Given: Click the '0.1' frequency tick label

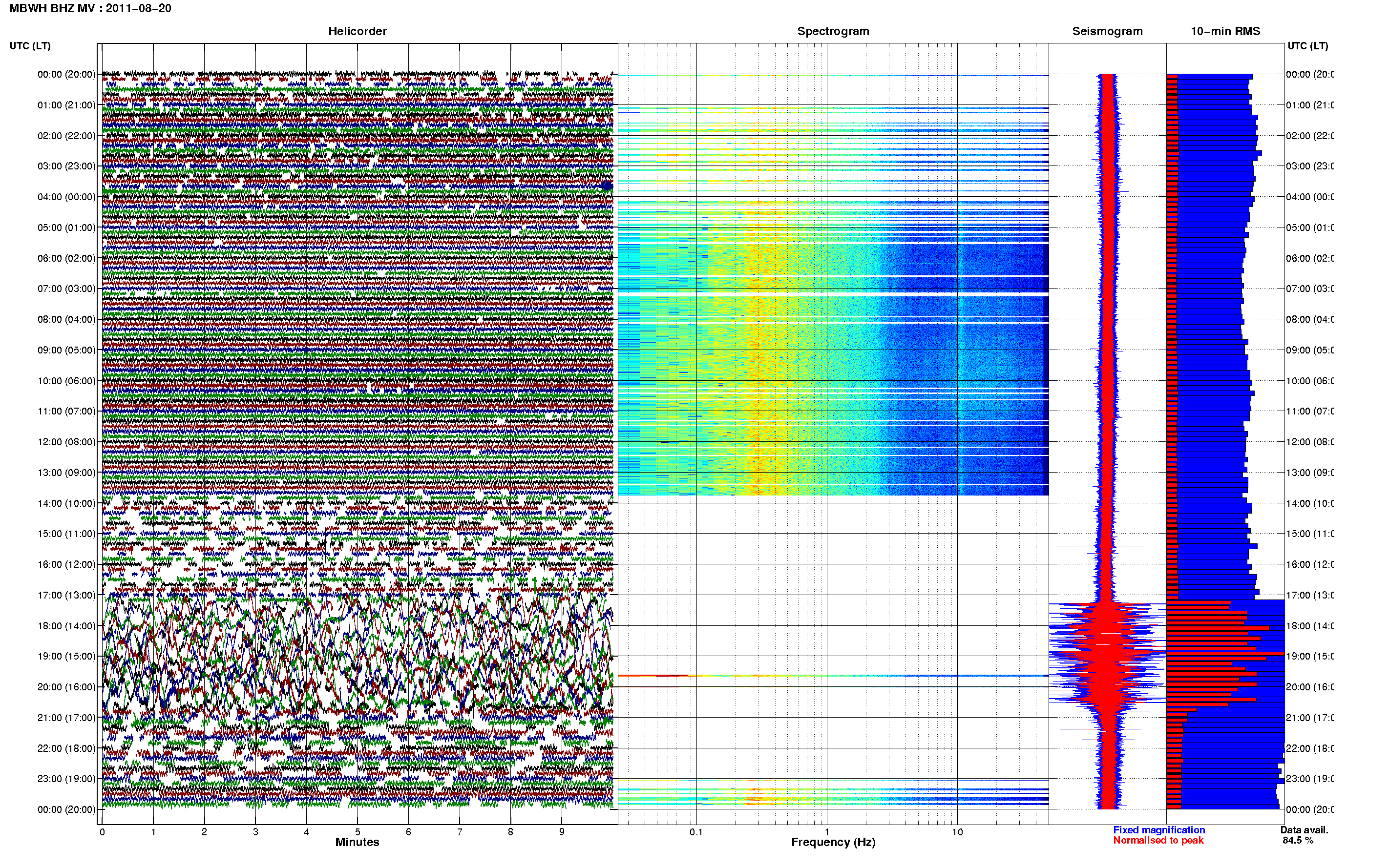Looking at the screenshot, I should point(696,832).
